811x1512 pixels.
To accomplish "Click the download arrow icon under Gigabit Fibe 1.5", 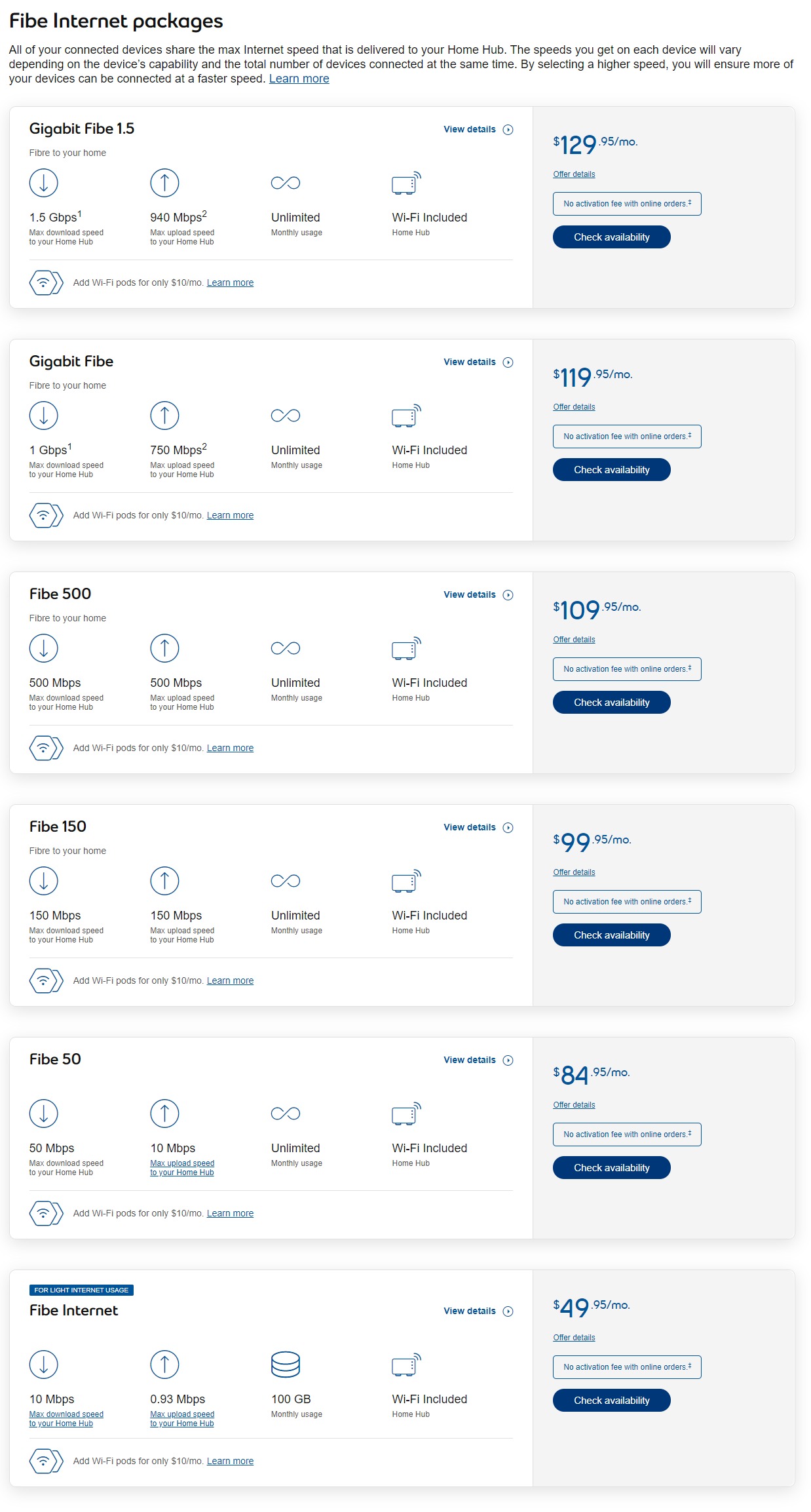I will coord(44,183).
